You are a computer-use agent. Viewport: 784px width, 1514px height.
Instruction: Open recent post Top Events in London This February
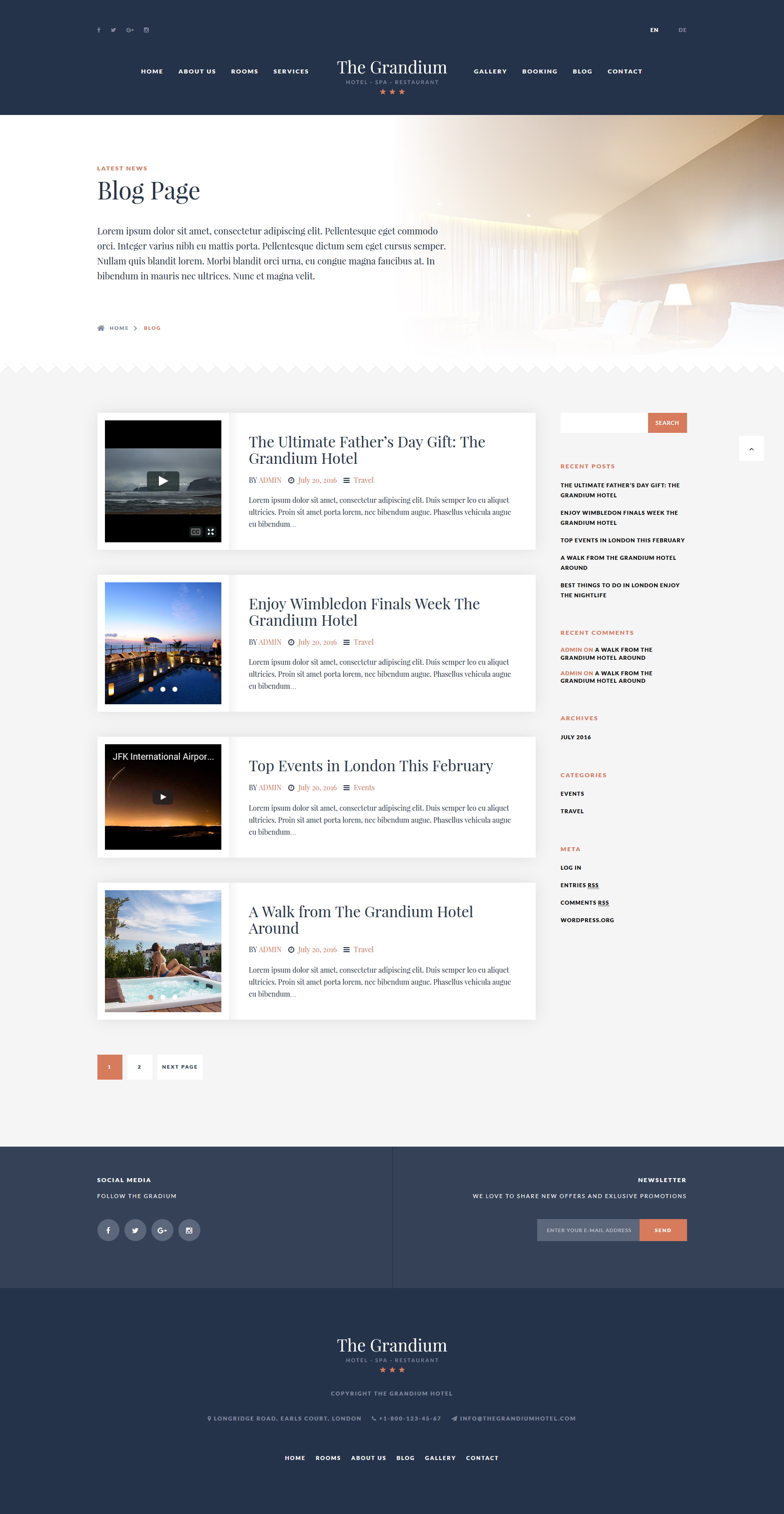pos(623,540)
